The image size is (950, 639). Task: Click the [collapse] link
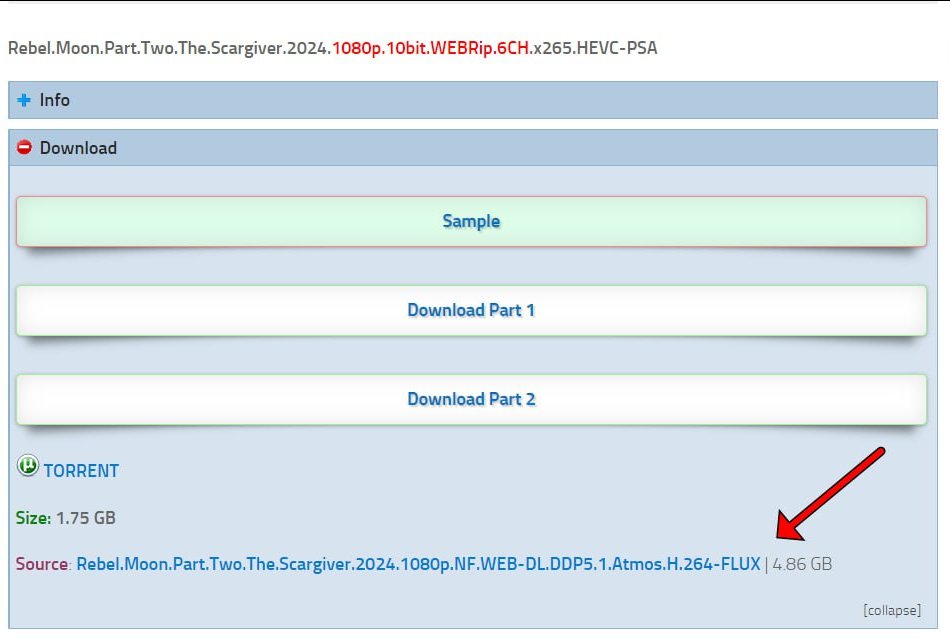pos(892,610)
